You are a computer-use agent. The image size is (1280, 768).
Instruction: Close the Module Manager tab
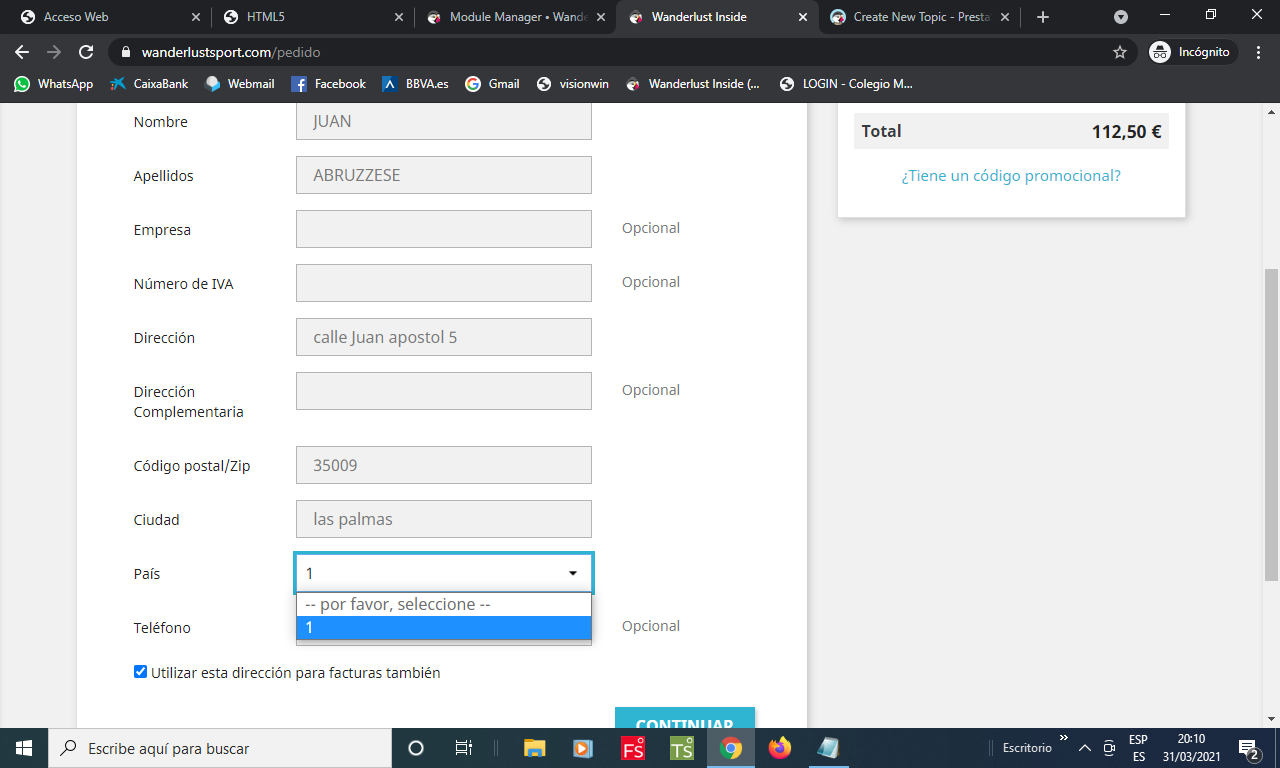click(600, 17)
